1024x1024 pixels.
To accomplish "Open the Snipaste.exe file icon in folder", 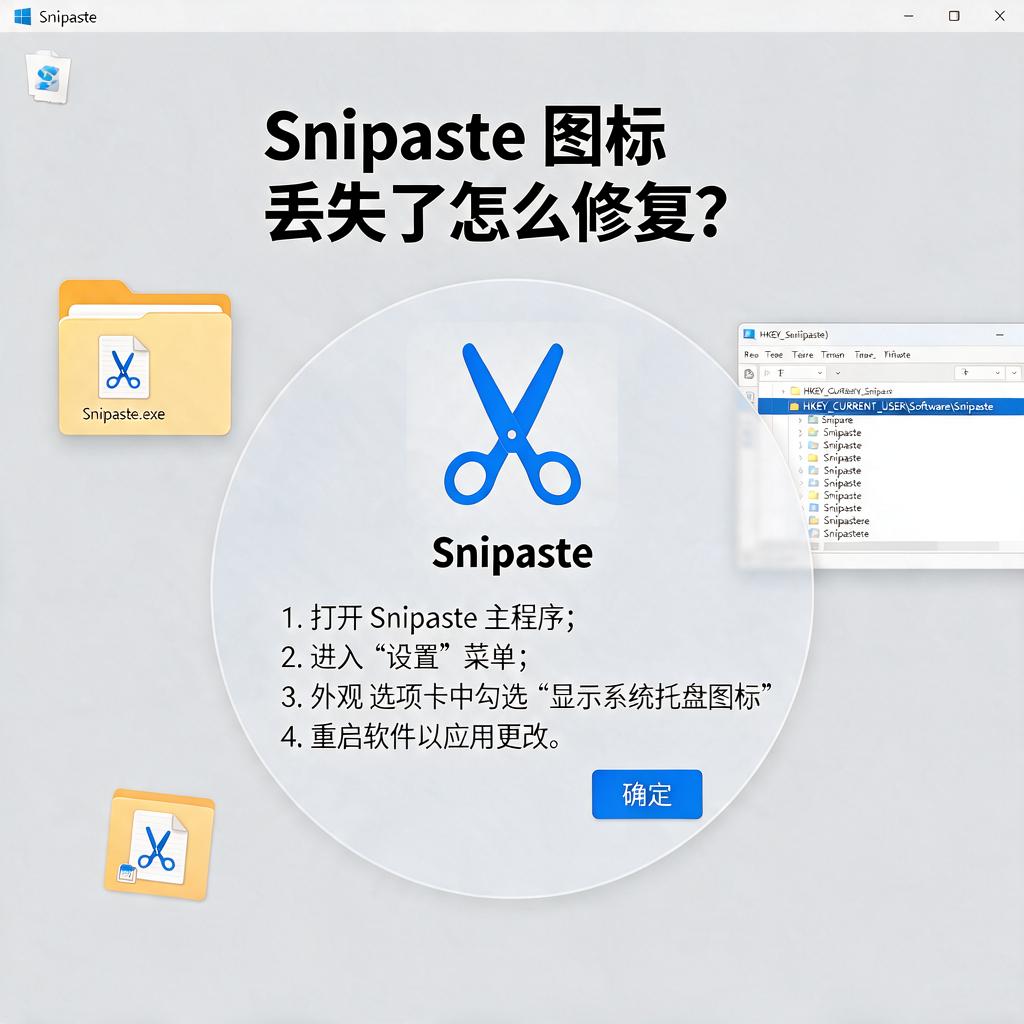I will point(123,366).
